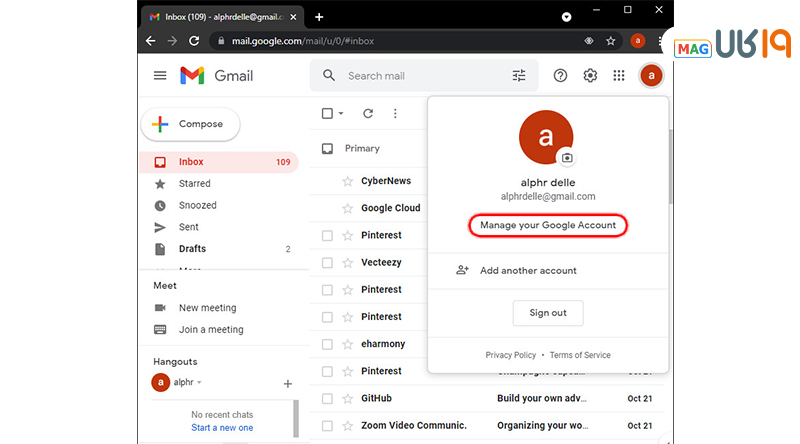This screenshot has width=800, height=444.
Task: Open the Terms of Service link
Action: (580, 355)
